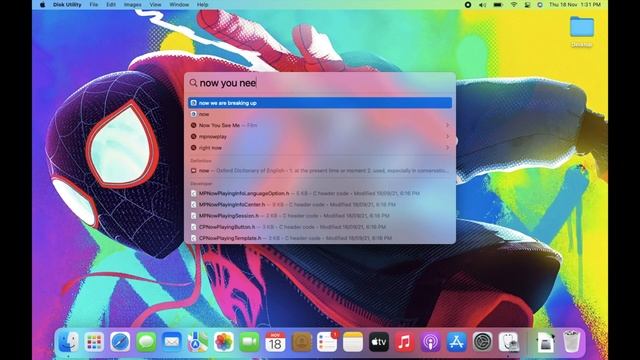Select the 'right now' search suggestion
This screenshot has height=360, width=640.
[x=320, y=148]
